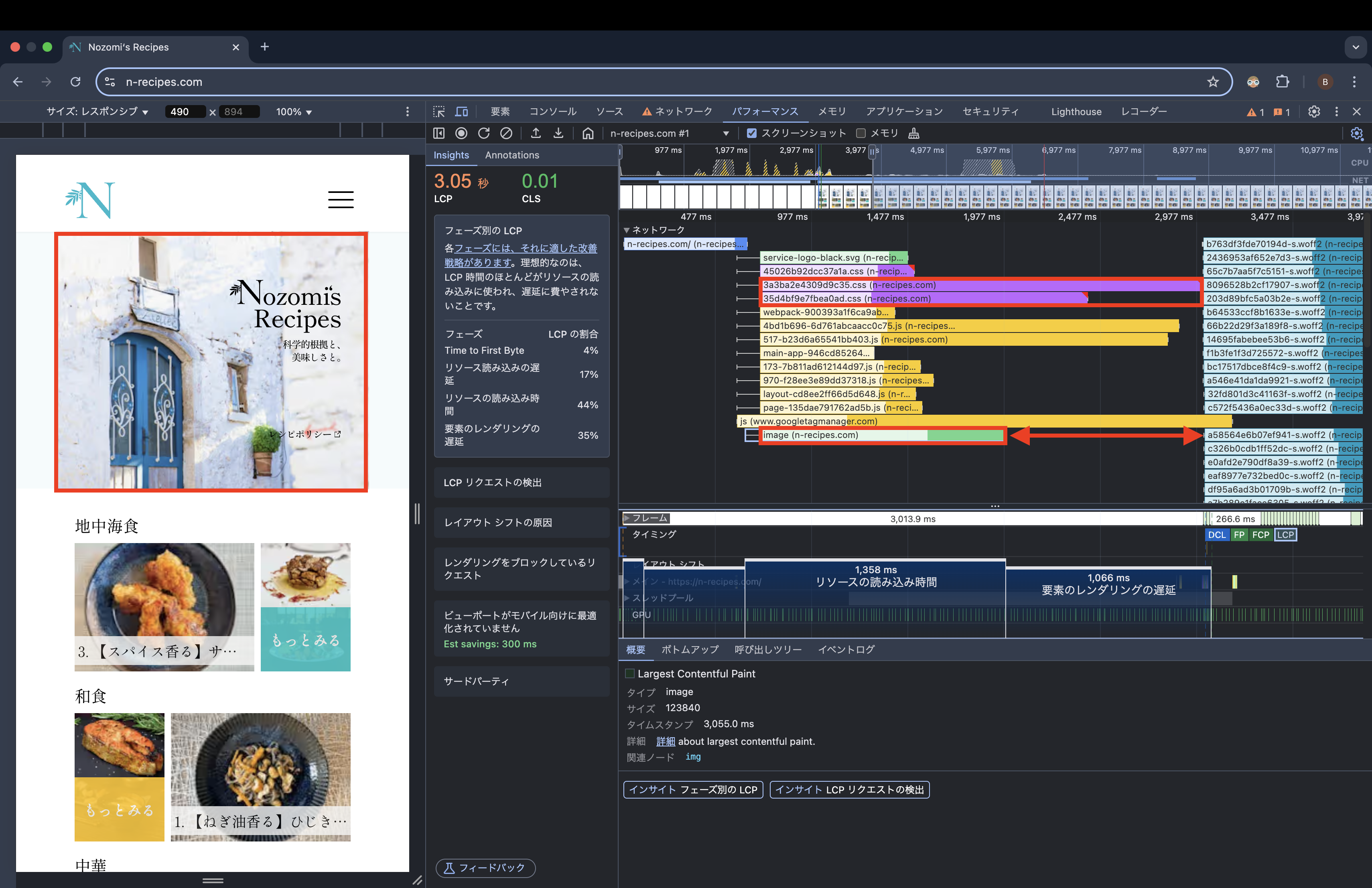Viewport: 1372px width, 888px height.
Task: Bookmark page with the star icon
Action: click(x=1213, y=82)
